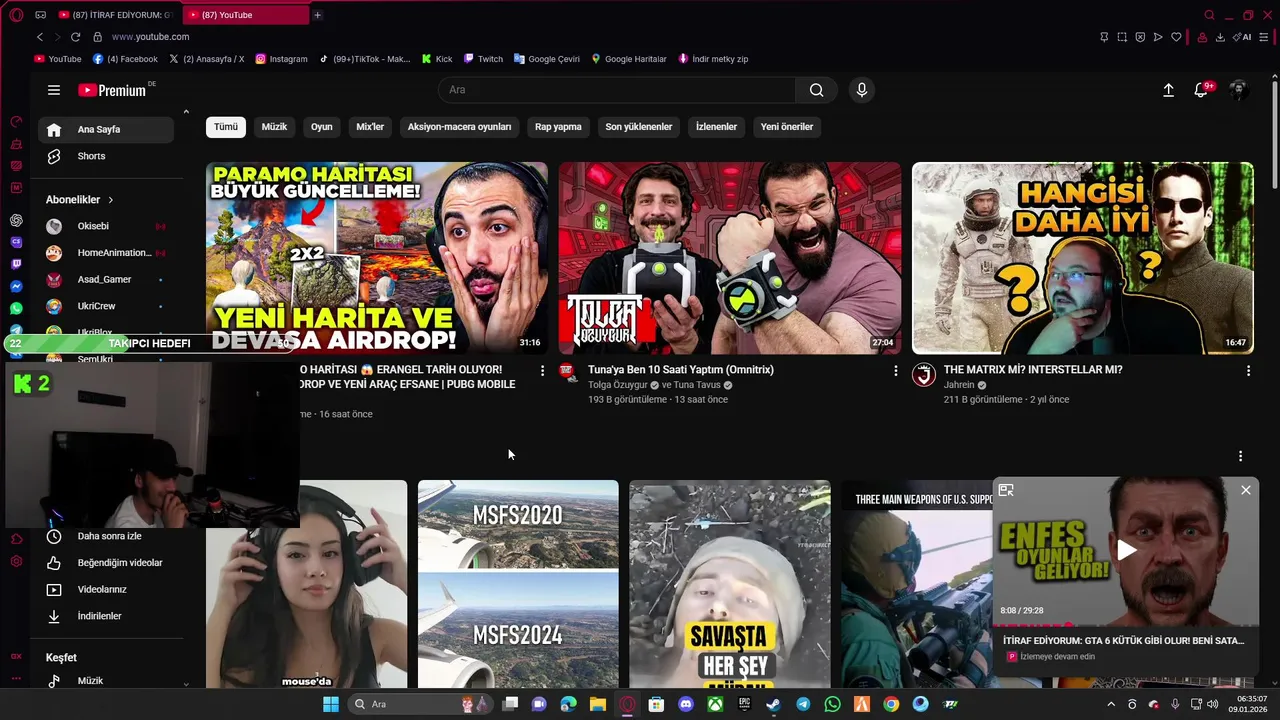Image resolution: width=1280 pixels, height=720 pixels.
Task: Expand the Abonelikler section arrow
Action: point(111,200)
